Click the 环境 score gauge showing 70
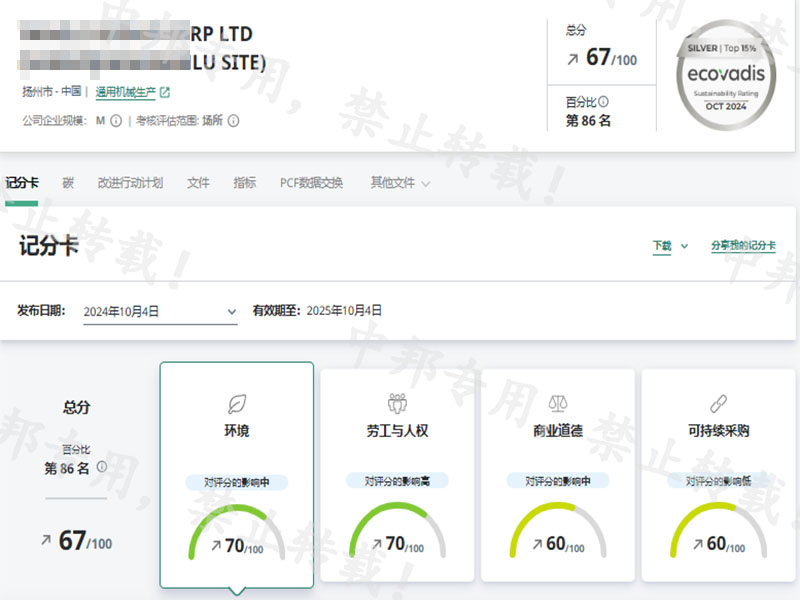The width and height of the screenshot is (800, 600). tap(237, 535)
